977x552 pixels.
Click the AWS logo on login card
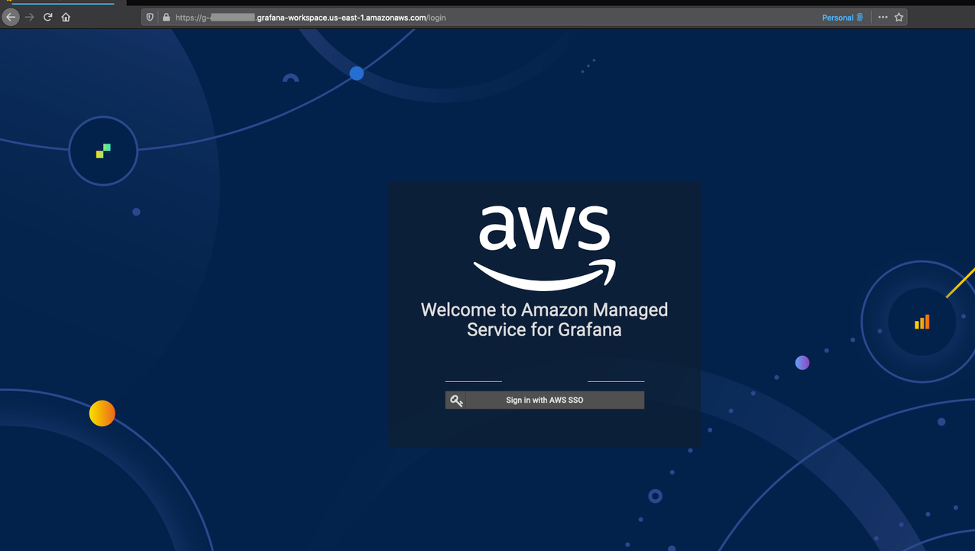545,248
